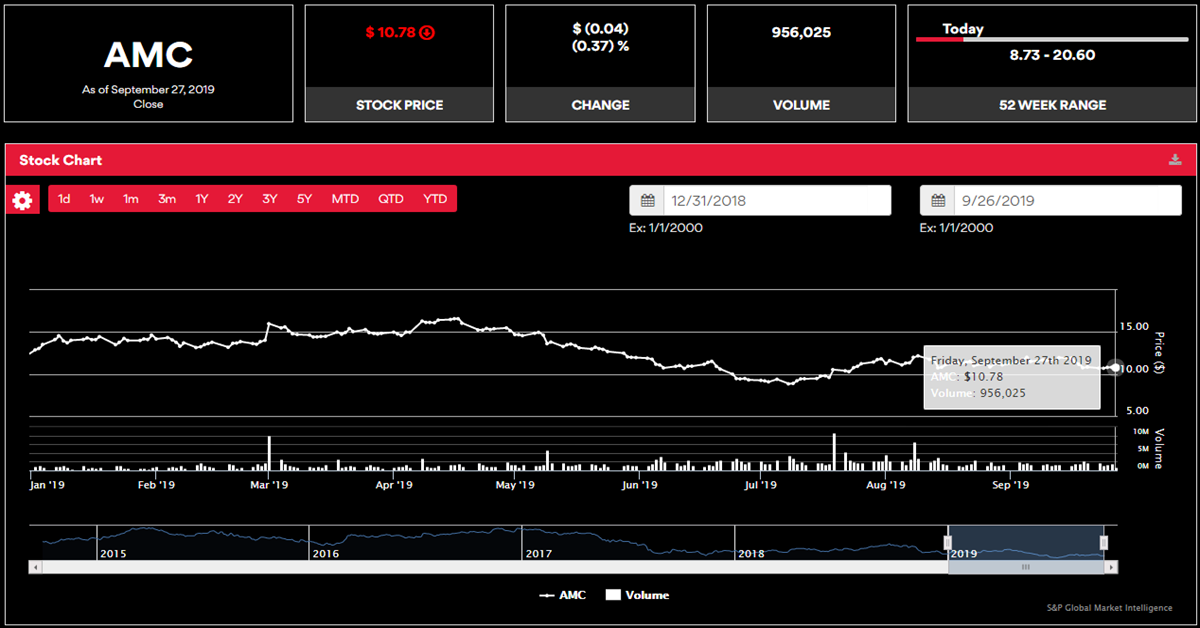Click navigator scrollbar thumb under 2019
Screen dimensions: 1200x628
point(1025,567)
